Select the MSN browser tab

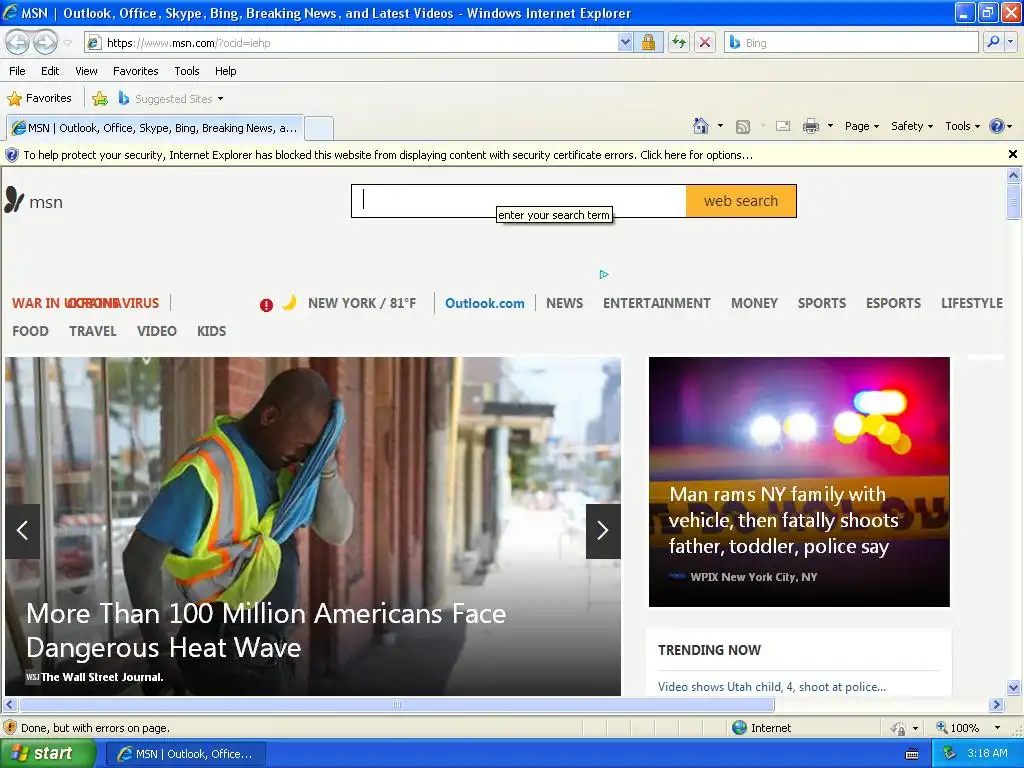click(155, 128)
